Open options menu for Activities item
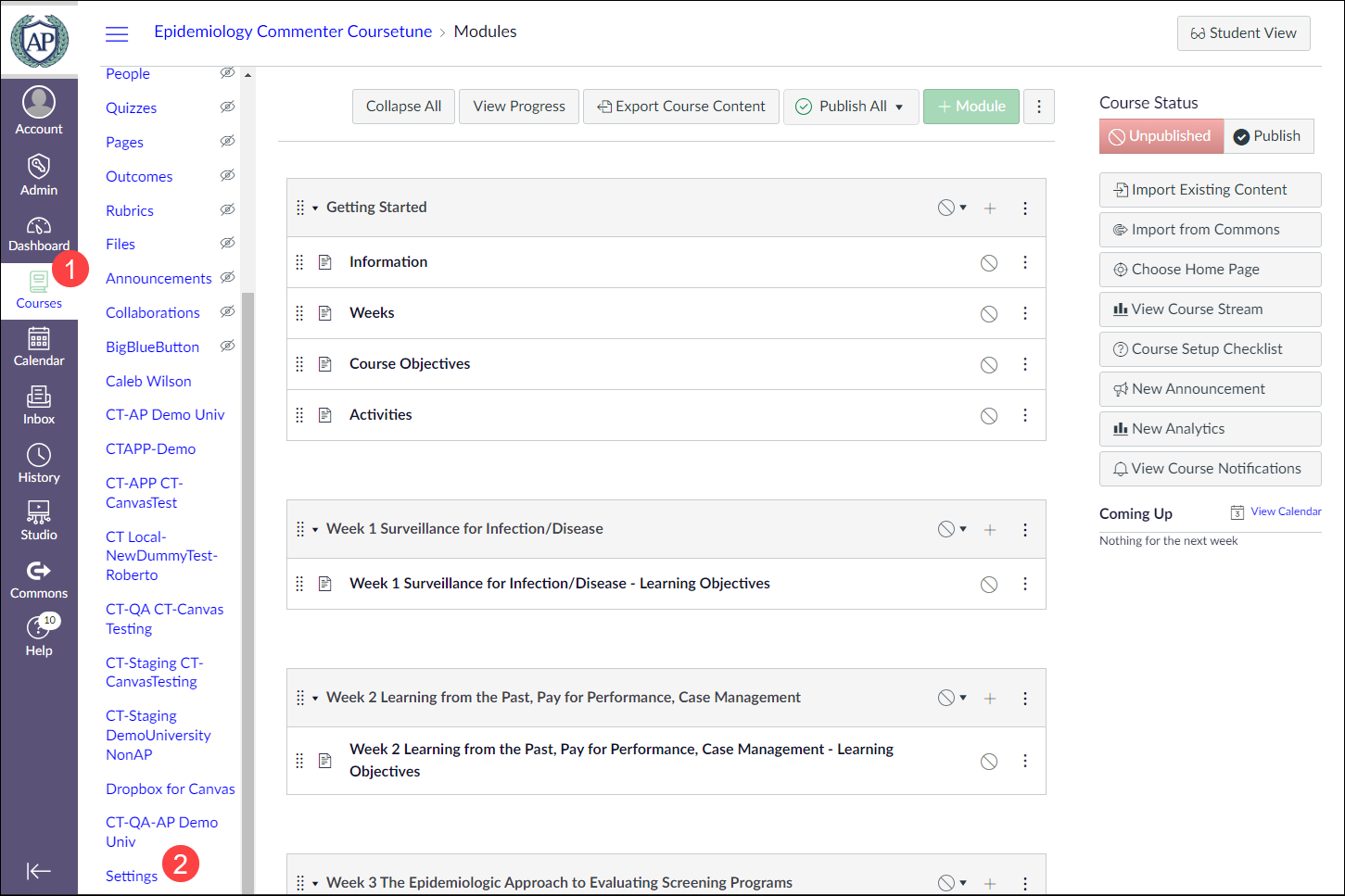The width and height of the screenshot is (1345, 896). coord(1025,416)
